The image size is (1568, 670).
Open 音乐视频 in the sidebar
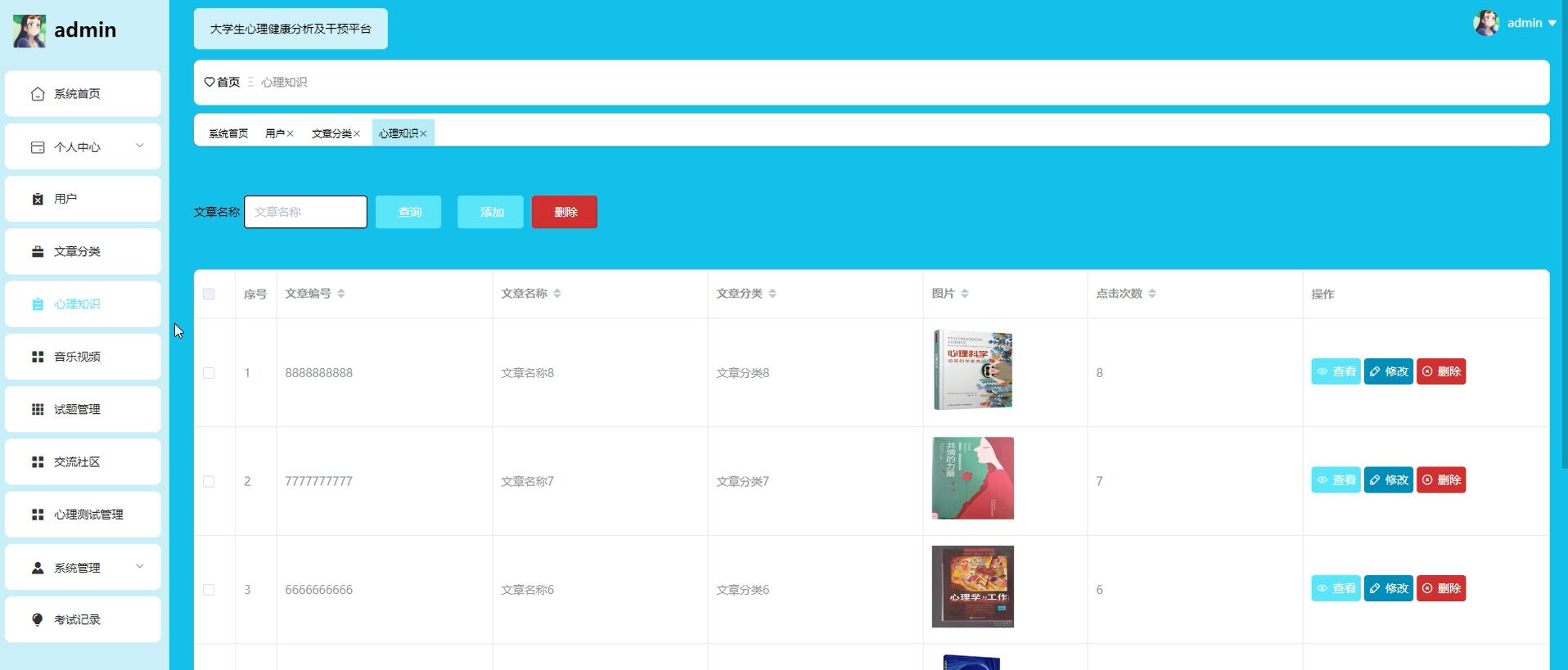83,357
